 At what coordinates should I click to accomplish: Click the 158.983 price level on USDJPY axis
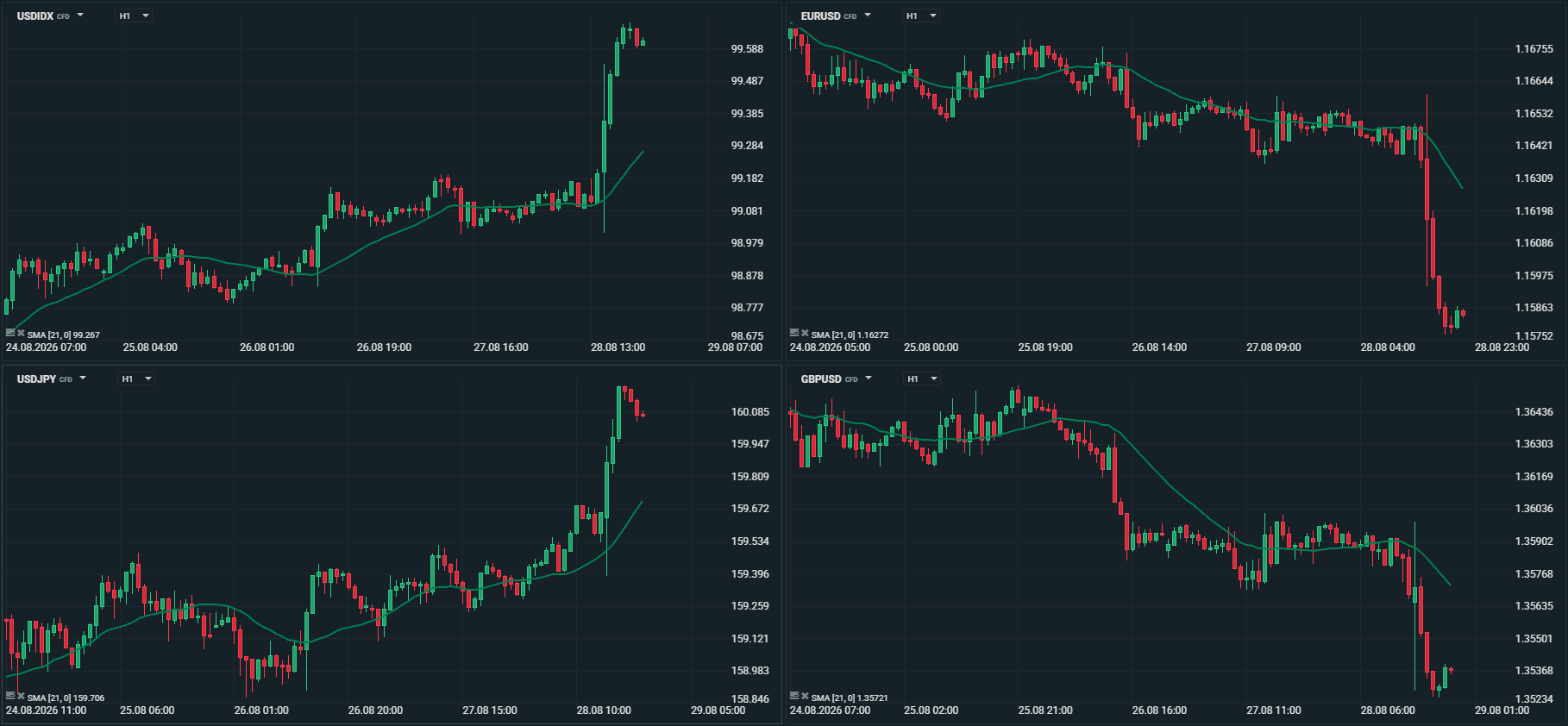(x=750, y=671)
